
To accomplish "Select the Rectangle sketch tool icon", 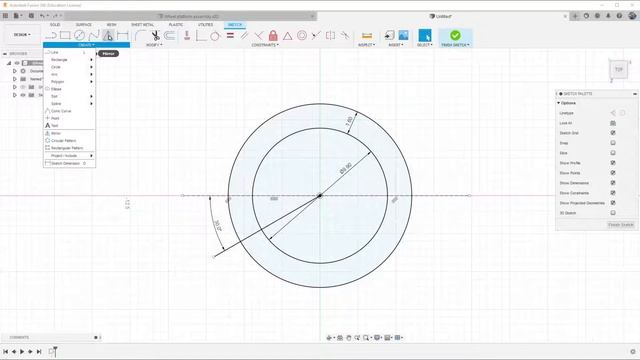I will pyautogui.click(x=65, y=36).
